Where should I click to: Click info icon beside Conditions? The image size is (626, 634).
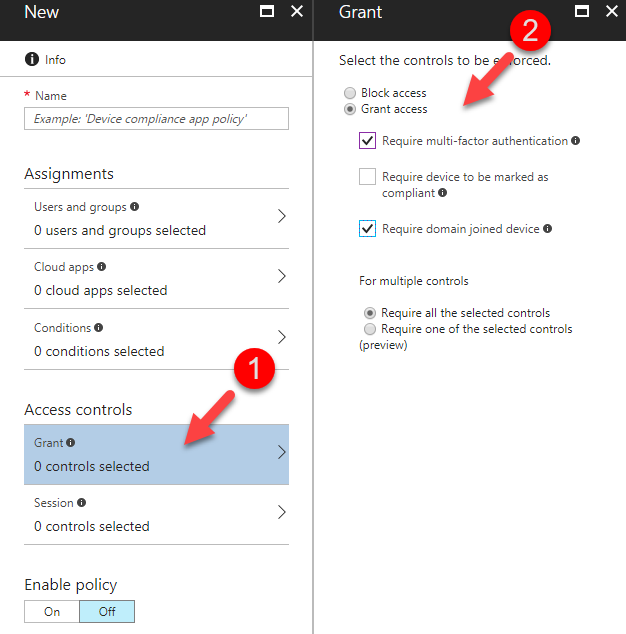[99, 327]
